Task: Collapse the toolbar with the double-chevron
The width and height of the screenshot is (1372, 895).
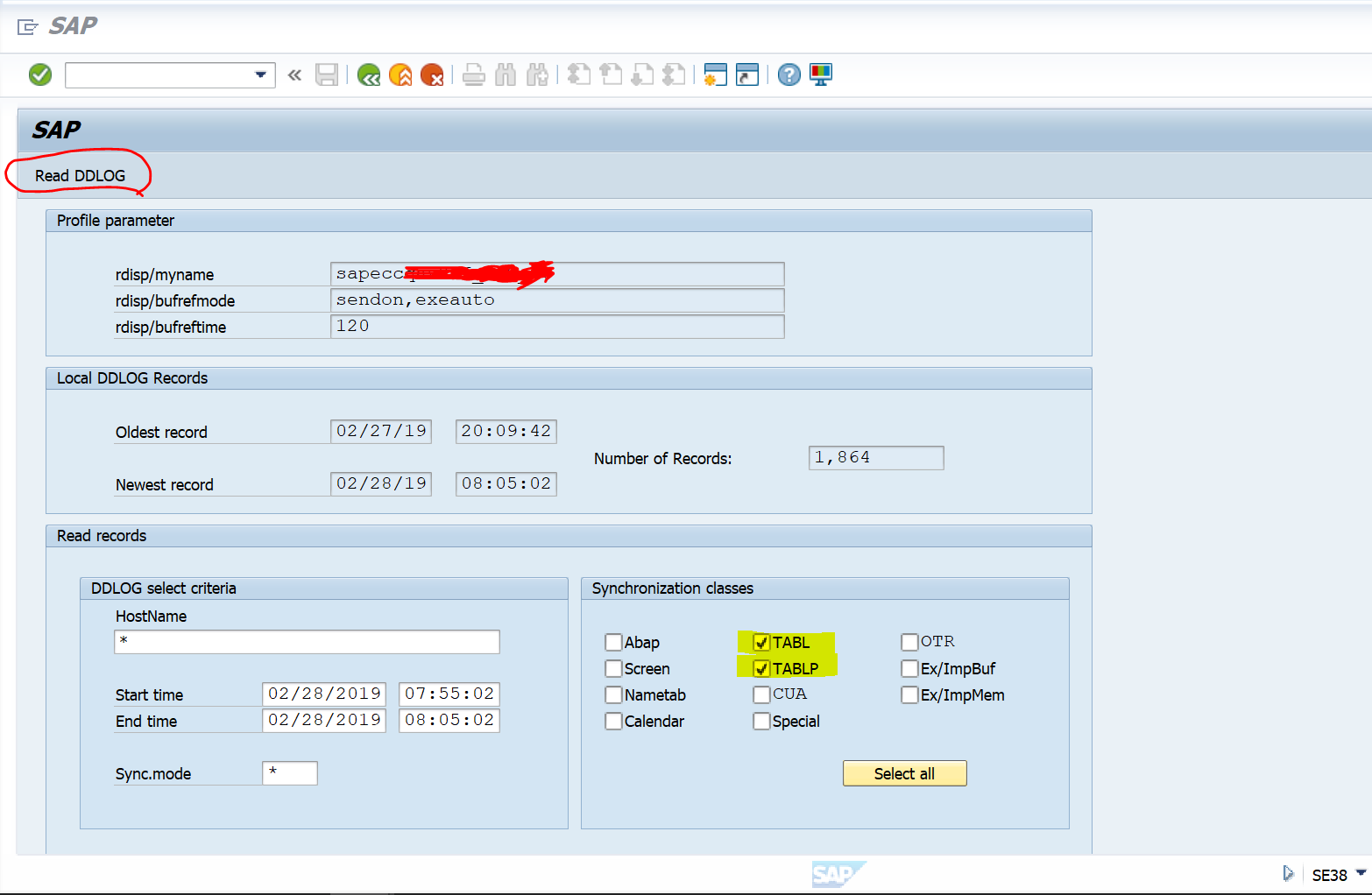Action: (x=294, y=74)
